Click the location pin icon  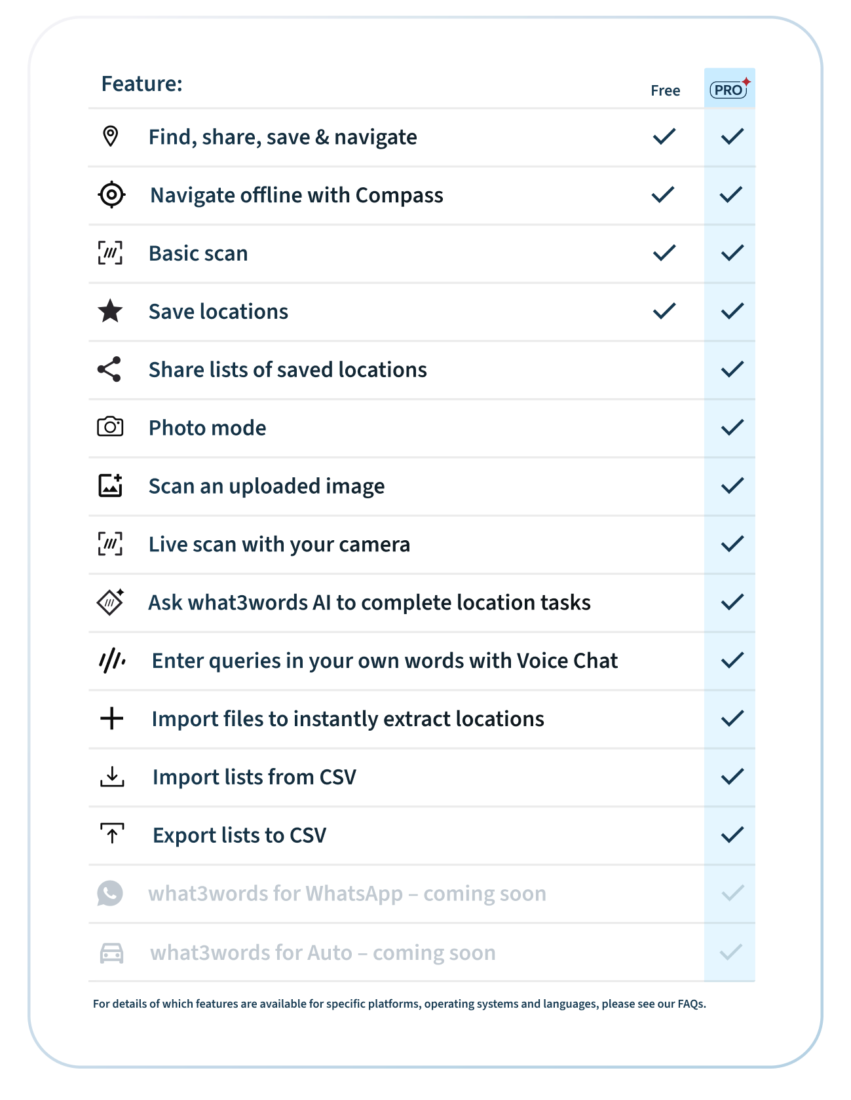point(111,136)
